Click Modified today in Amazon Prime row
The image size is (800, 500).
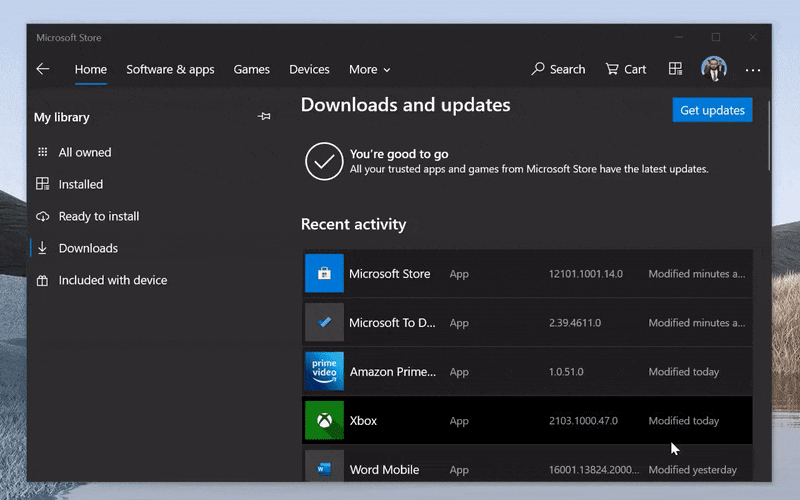684,372
